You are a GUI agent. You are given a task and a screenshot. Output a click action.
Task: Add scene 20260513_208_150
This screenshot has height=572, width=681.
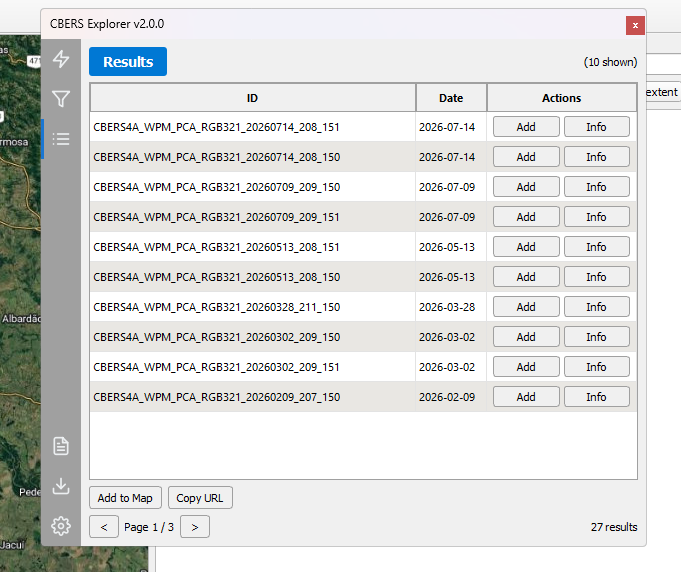[526, 277]
